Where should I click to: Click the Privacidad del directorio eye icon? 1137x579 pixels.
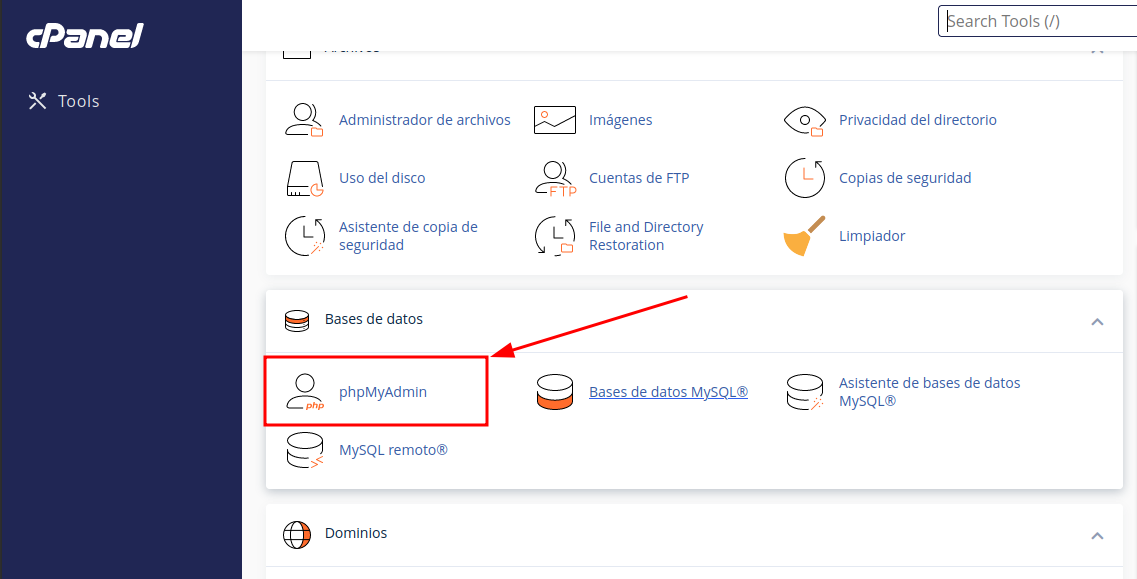(805, 120)
